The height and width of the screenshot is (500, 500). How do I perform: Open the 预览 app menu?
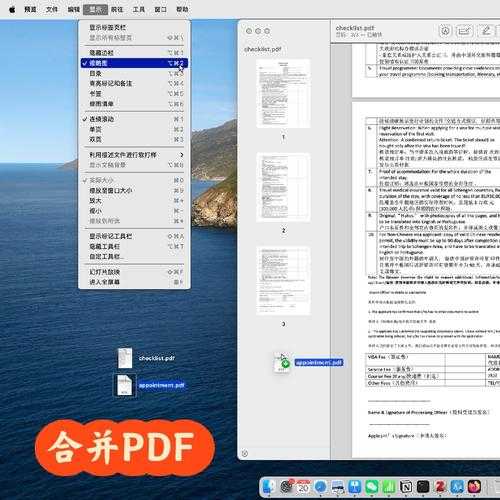click(x=30, y=9)
